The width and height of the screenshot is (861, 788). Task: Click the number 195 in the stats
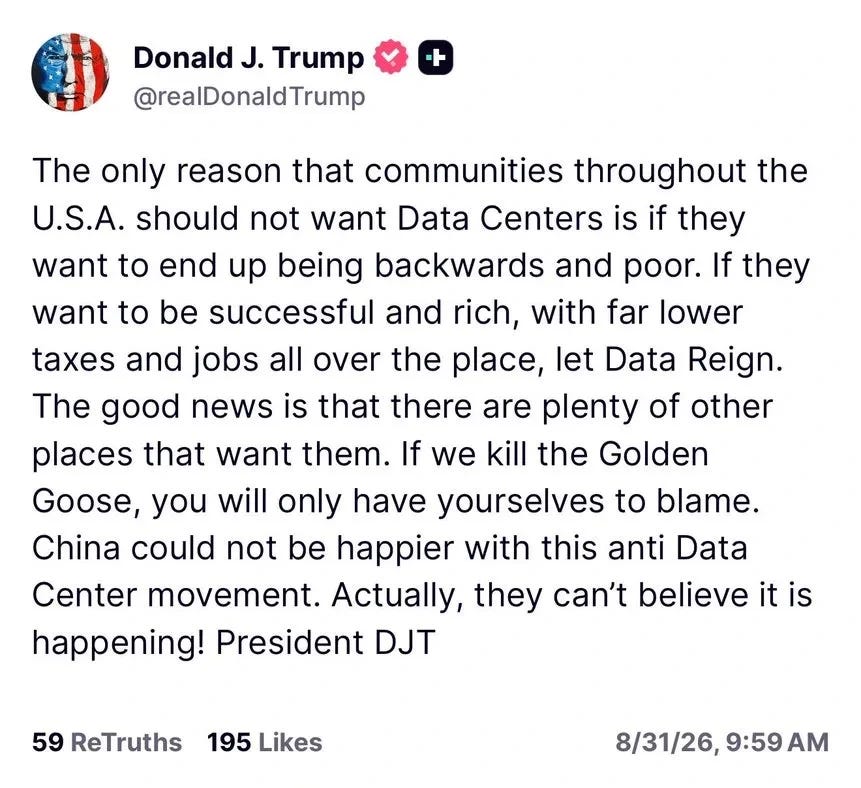(x=230, y=742)
